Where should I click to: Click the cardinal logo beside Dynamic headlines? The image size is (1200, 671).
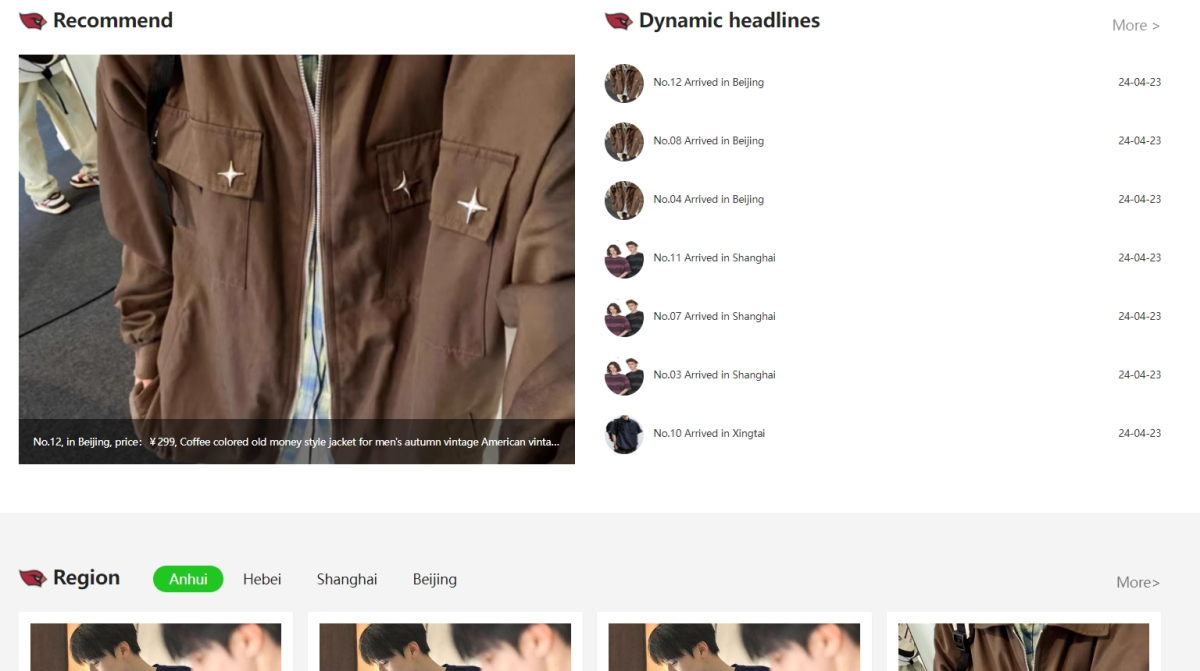pyautogui.click(x=618, y=21)
